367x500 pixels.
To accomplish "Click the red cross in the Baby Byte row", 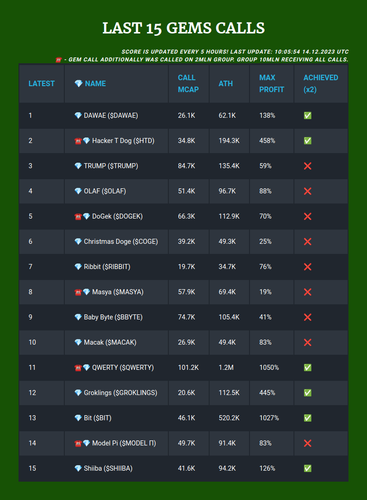I will (308, 317).
